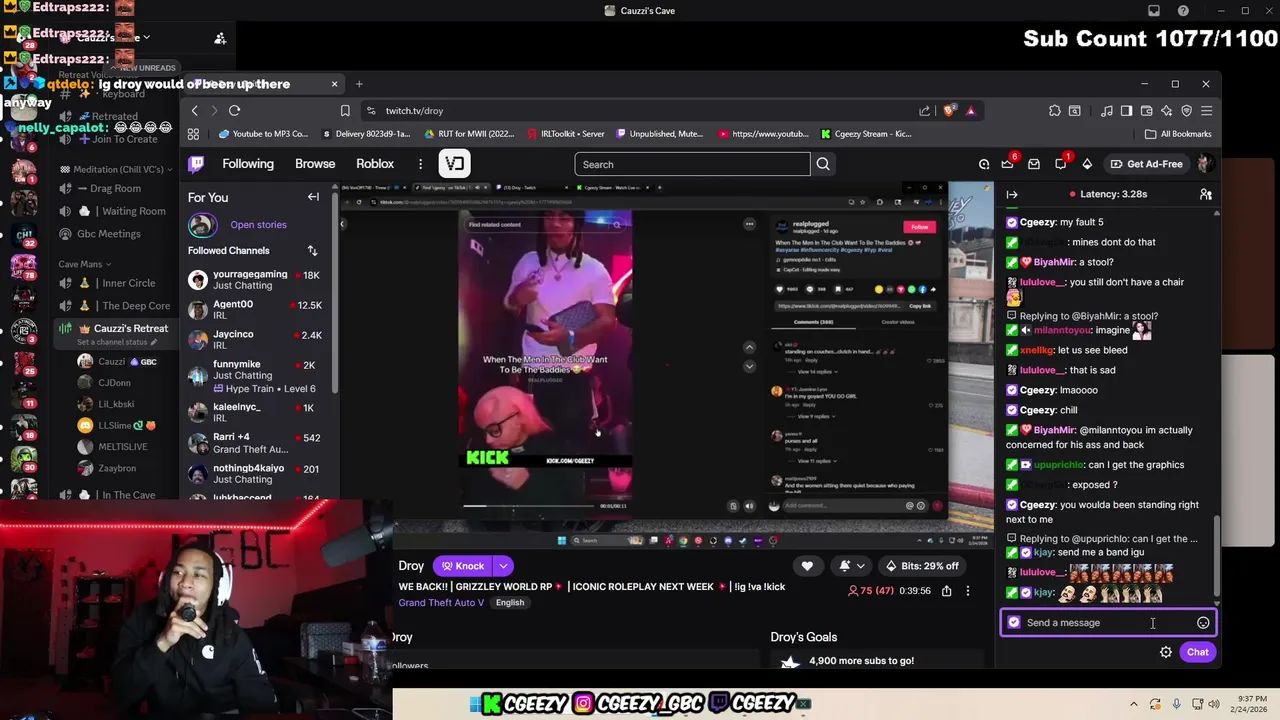Open the Roblox tab on Twitch
The width and height of the screenshot is (1280, 720).
375,164
